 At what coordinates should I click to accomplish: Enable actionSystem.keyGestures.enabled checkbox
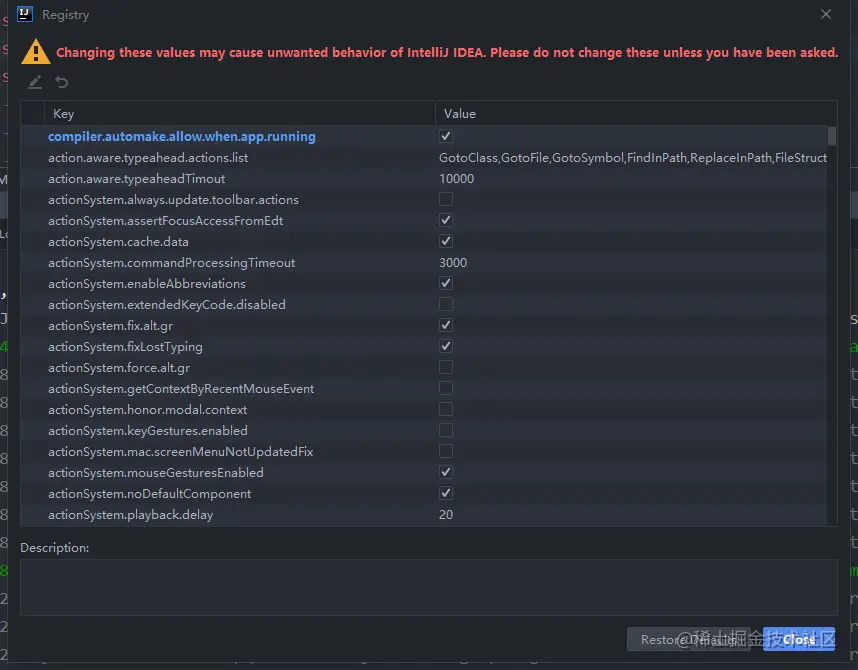446,430
